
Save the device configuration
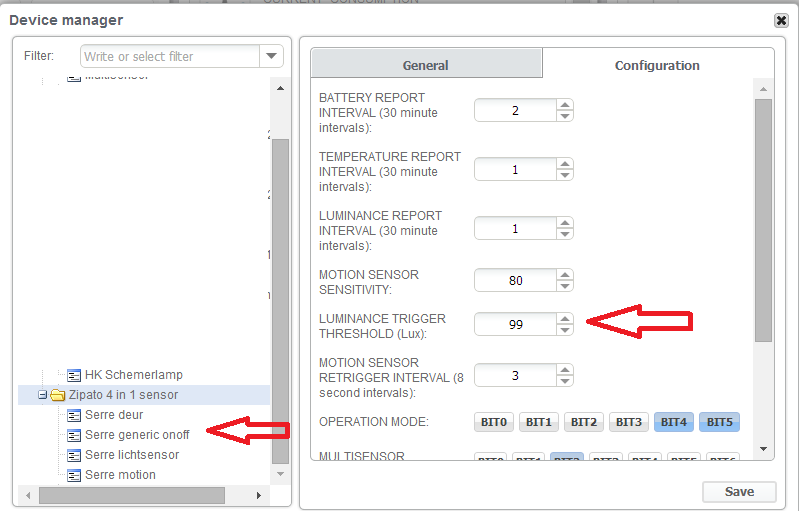[x=739, y=492]
